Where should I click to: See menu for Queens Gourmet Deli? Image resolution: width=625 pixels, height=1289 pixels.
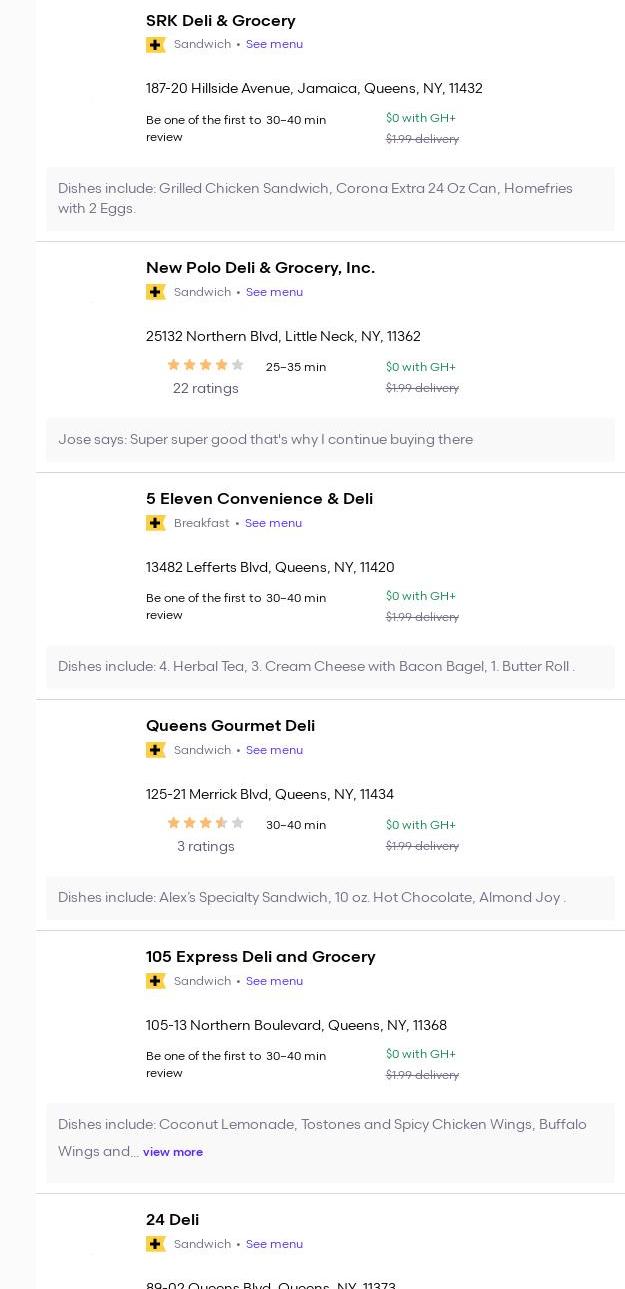pyautogui.click(x=274, y=750)
